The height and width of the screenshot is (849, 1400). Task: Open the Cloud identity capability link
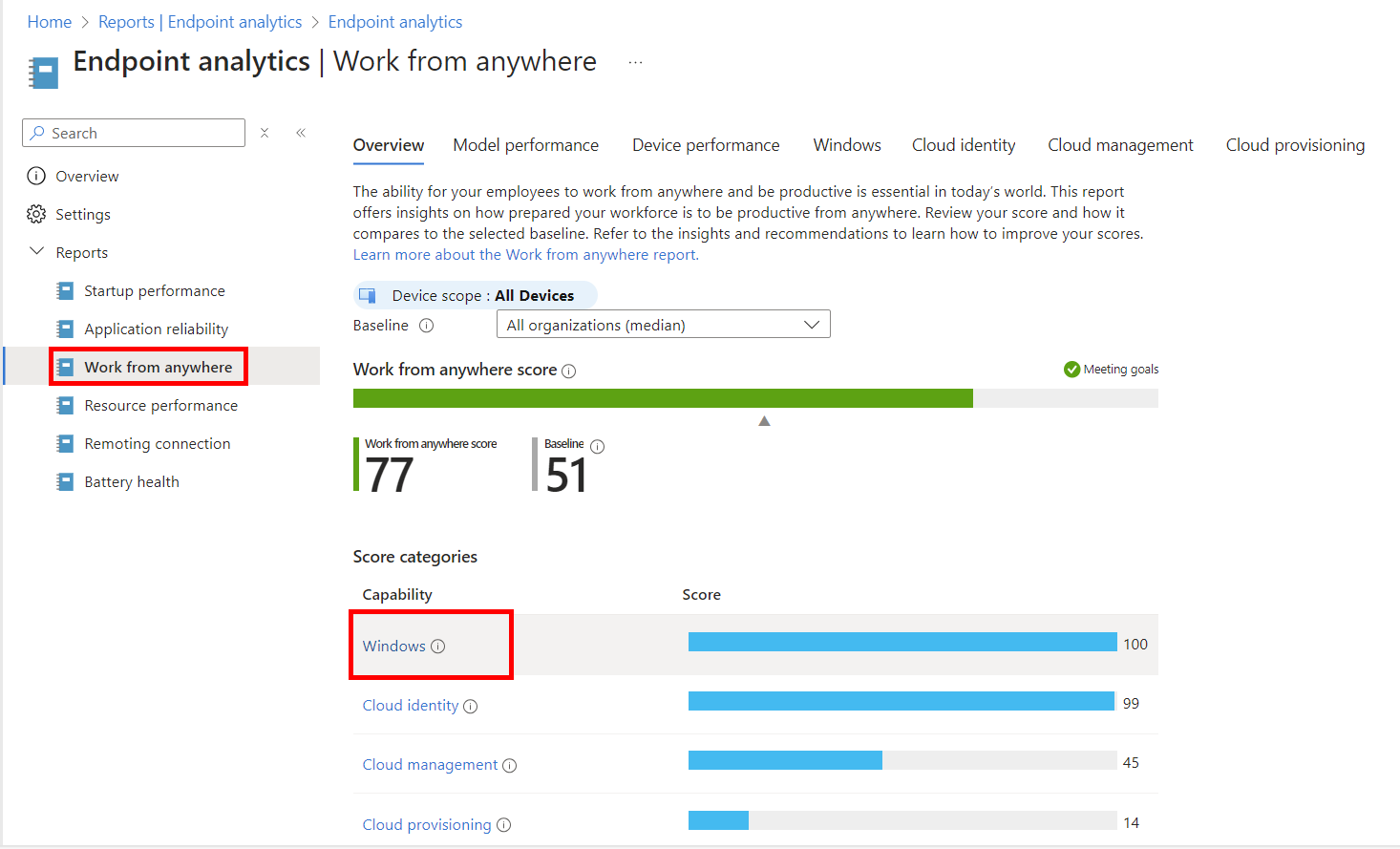[411, 706]
